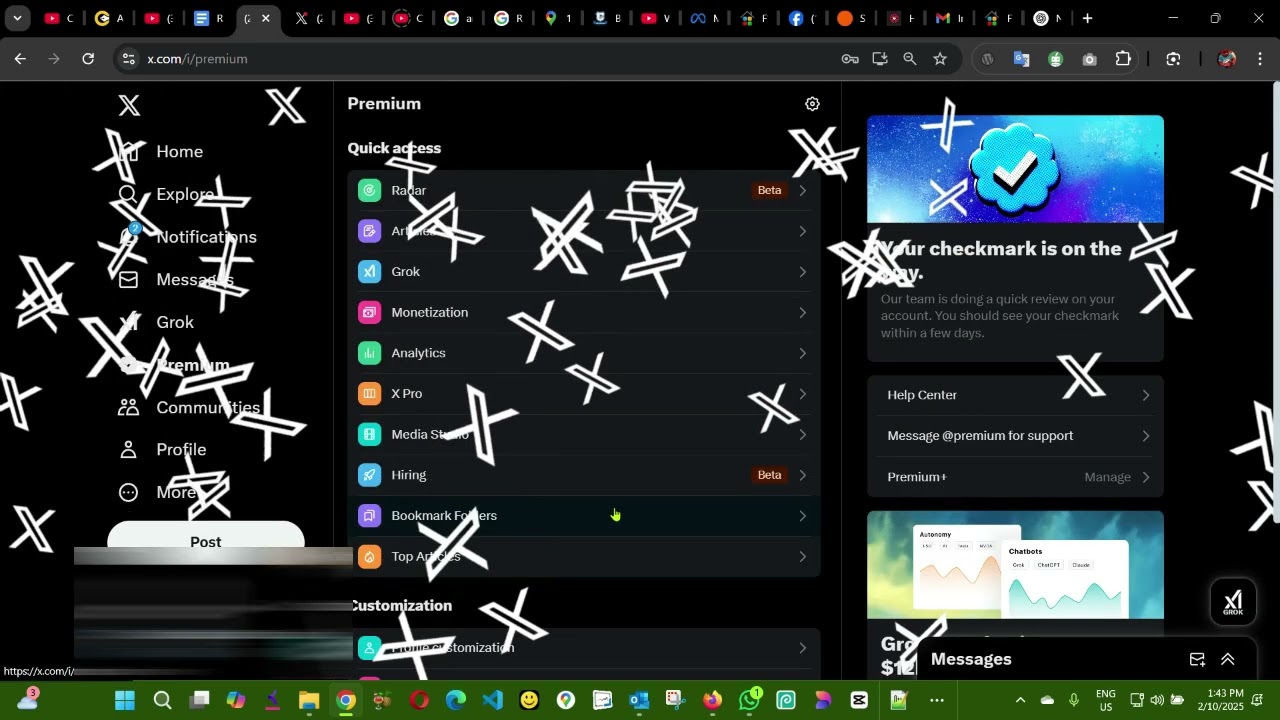
Task: Open the Grok row chevron
Action: coord(802,272)
